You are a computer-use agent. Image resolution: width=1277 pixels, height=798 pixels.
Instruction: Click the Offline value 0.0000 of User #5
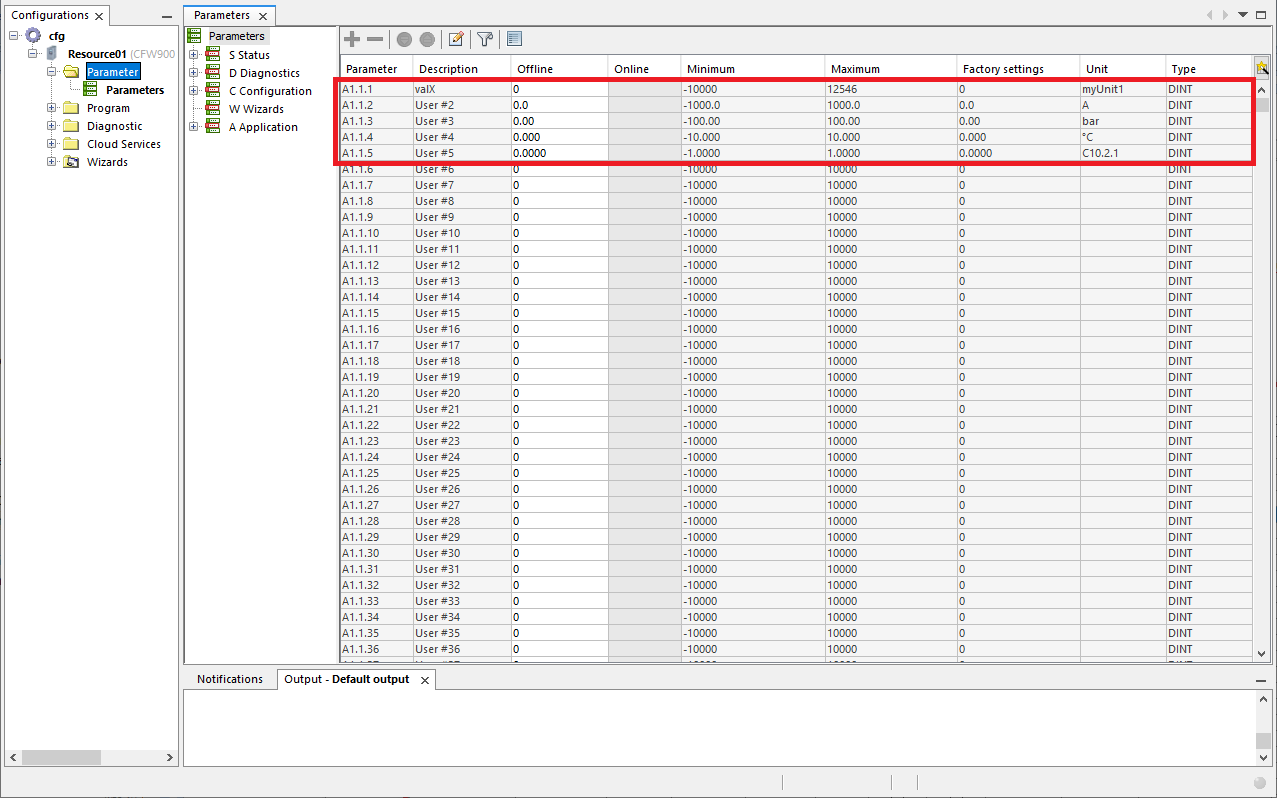(530, 153)
